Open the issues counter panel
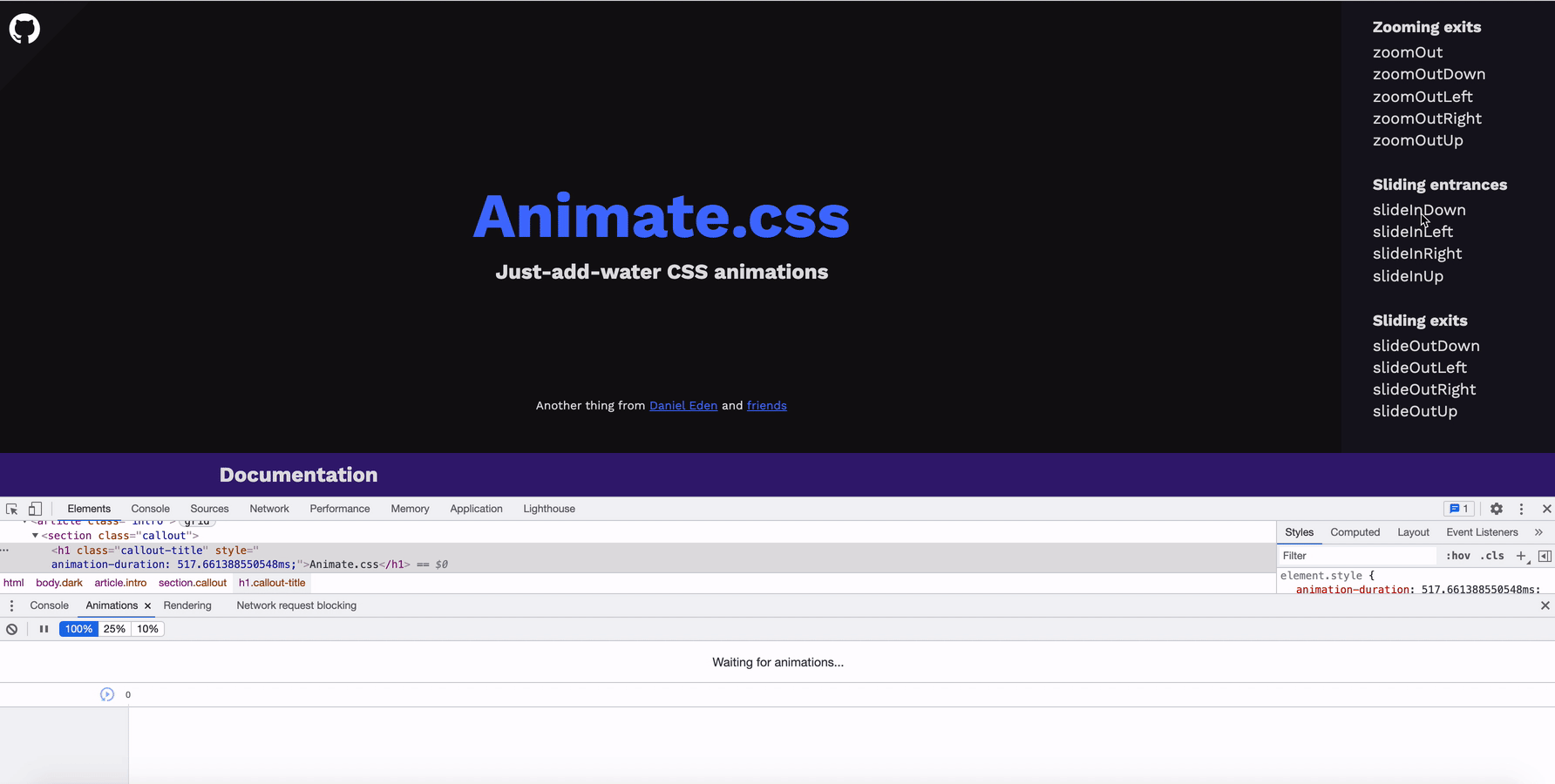The width and height of the screenshot is (1555, 784). (x=1458, y=509)
